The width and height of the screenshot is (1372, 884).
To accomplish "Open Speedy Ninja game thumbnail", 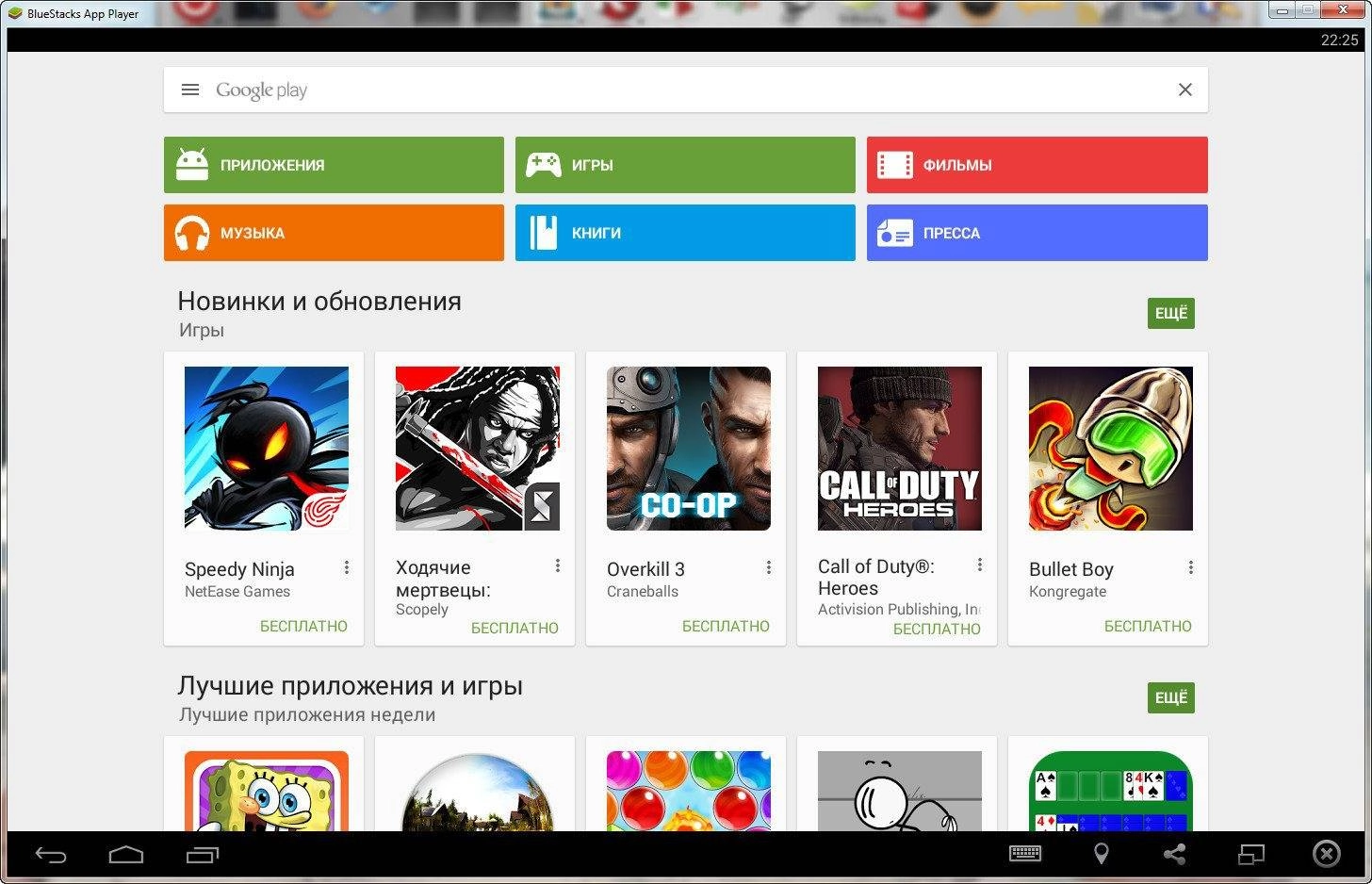I will click(267, 449).
